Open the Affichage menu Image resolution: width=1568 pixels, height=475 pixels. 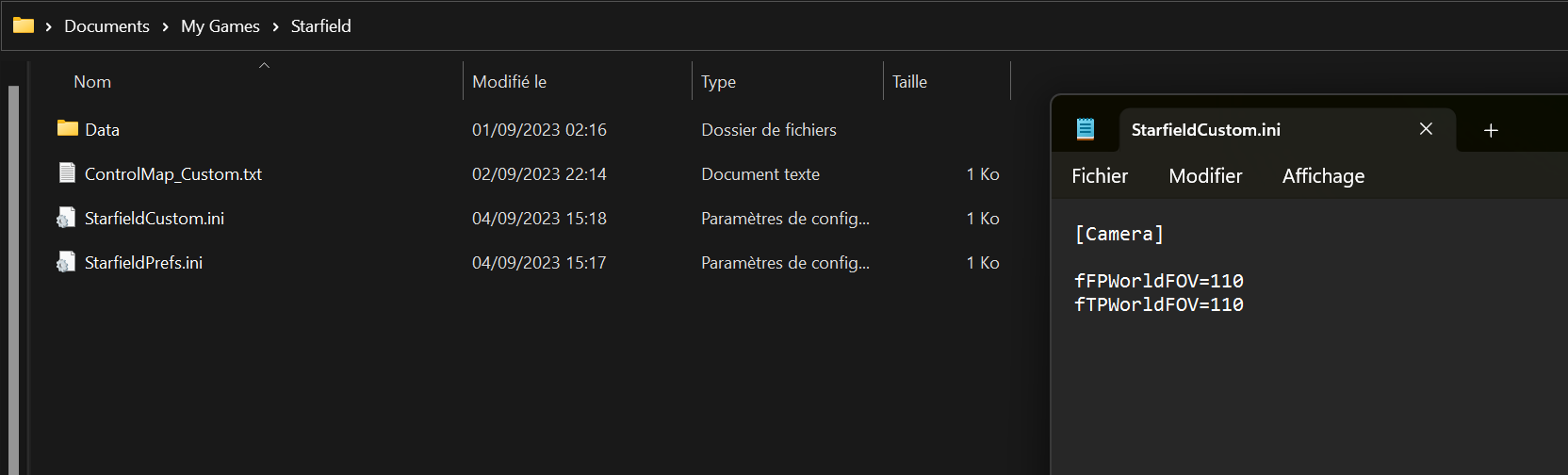(x=1323, y=176)
